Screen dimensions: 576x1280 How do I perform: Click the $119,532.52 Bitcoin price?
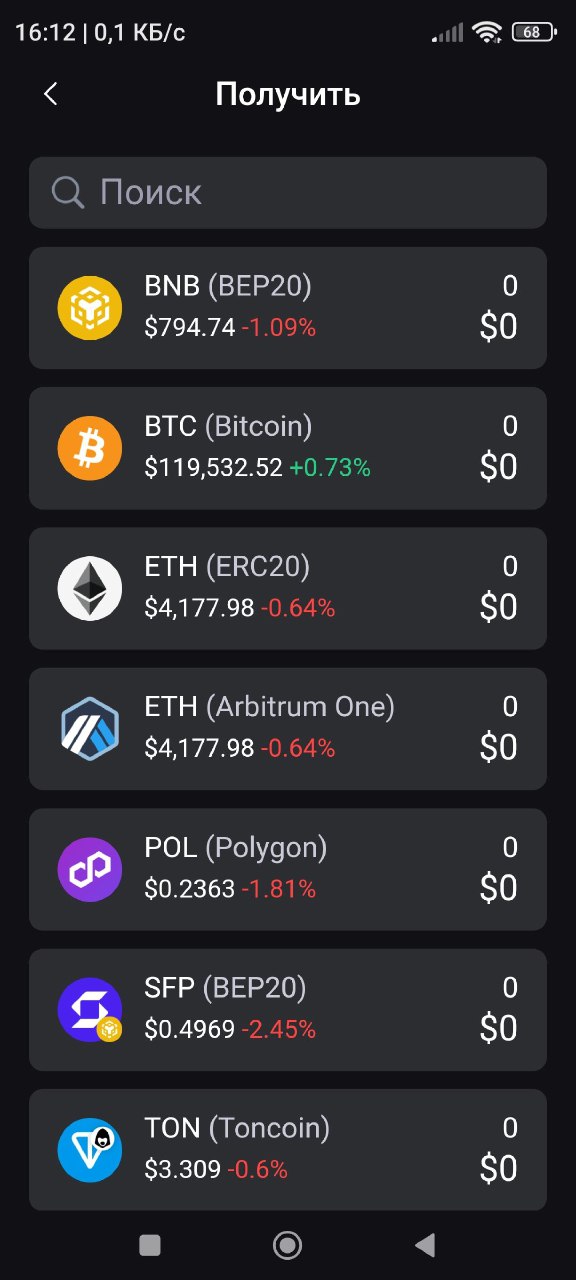214,467
